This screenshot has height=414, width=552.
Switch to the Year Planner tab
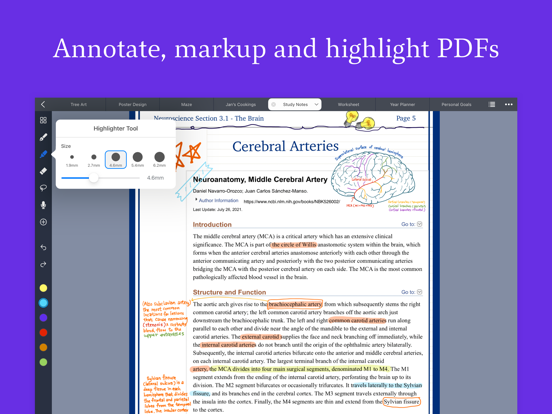click(x=402, y=105)
